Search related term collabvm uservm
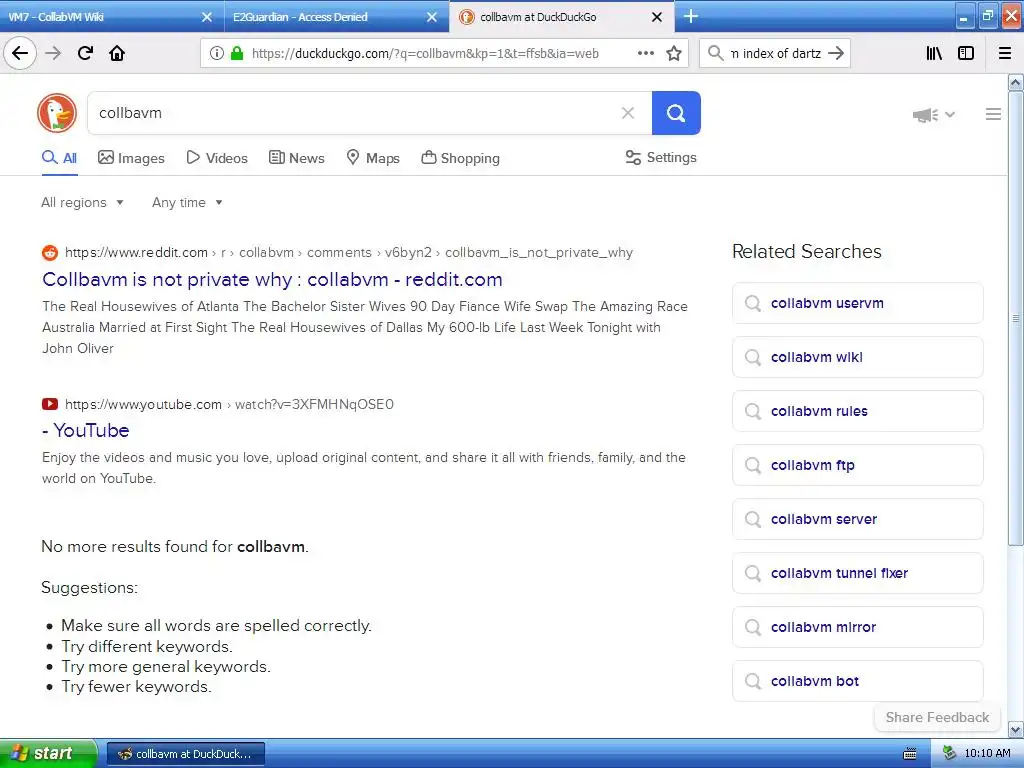The width and height of the screenshot is (1024, 768). [857, 303]
